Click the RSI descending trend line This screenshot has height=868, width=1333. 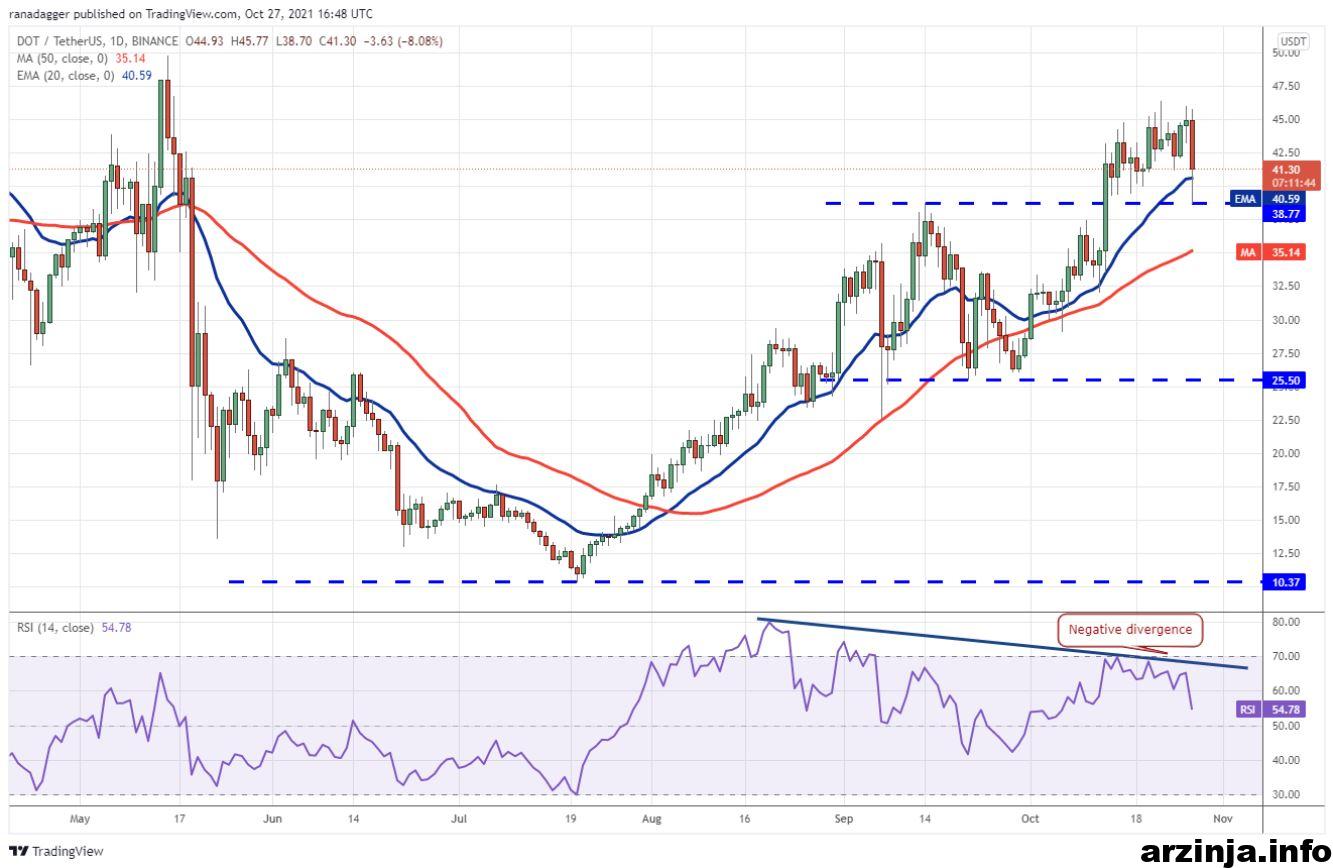point(1002,643)
